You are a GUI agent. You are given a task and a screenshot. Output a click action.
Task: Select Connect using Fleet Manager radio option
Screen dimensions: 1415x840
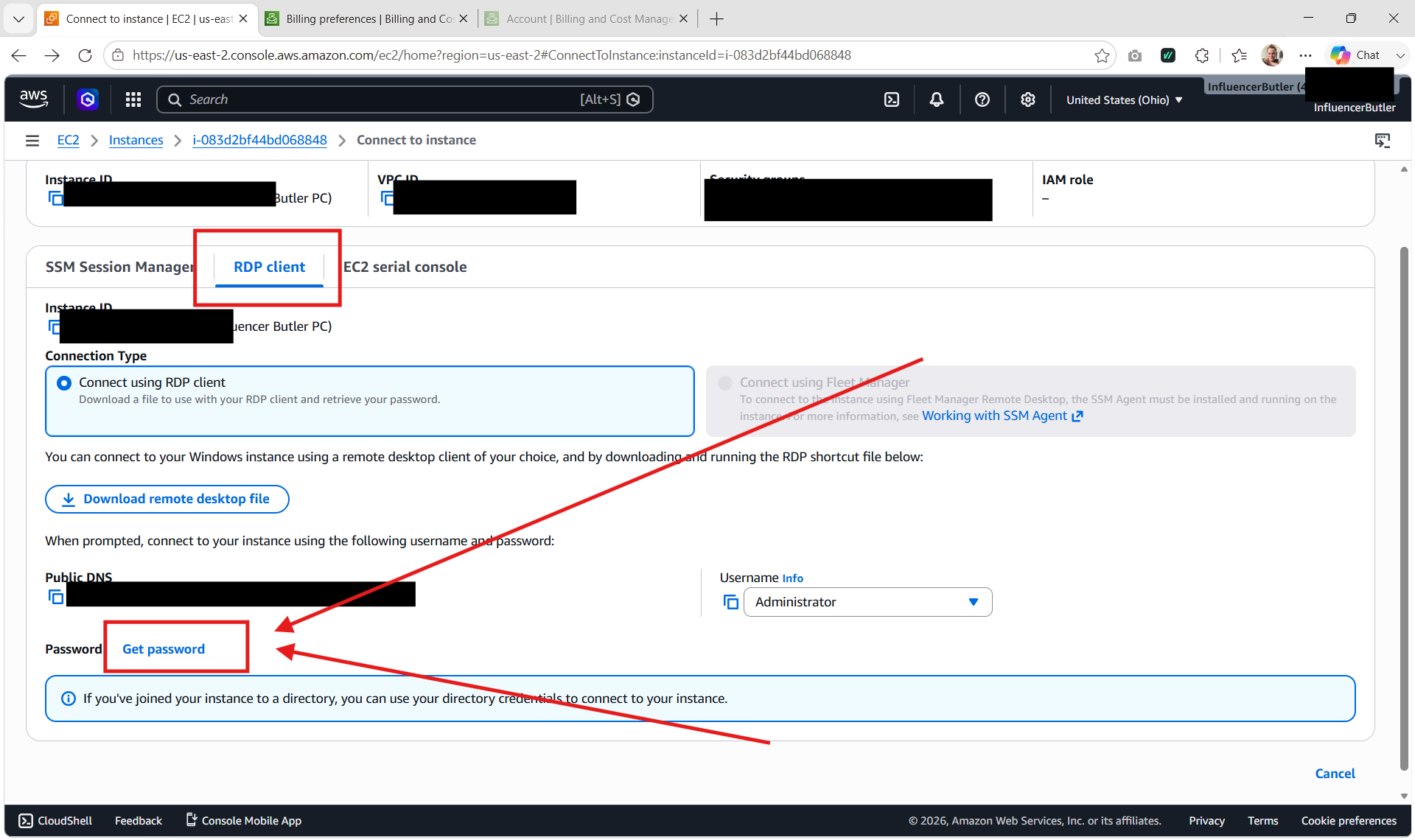(725, 382)
